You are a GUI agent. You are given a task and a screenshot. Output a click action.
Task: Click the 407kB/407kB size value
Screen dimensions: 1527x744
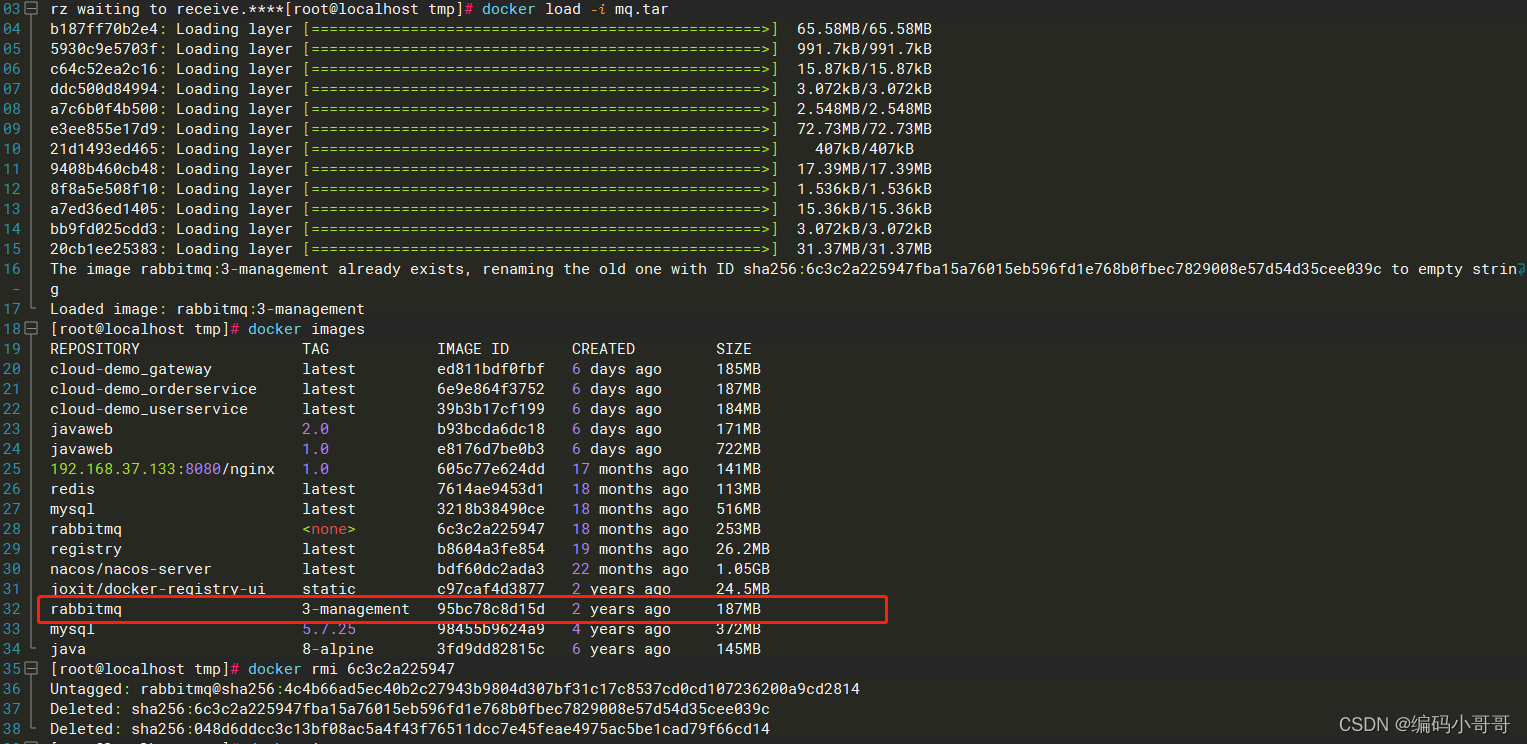point(864,149)
